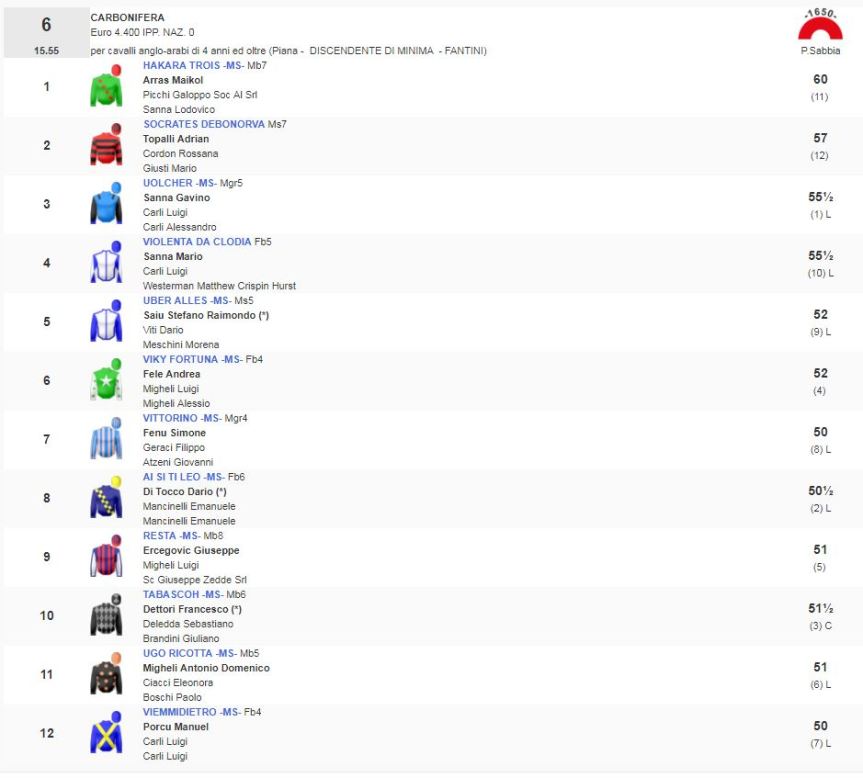Click the green star silk for Viky Fortuna

point(106,382)
